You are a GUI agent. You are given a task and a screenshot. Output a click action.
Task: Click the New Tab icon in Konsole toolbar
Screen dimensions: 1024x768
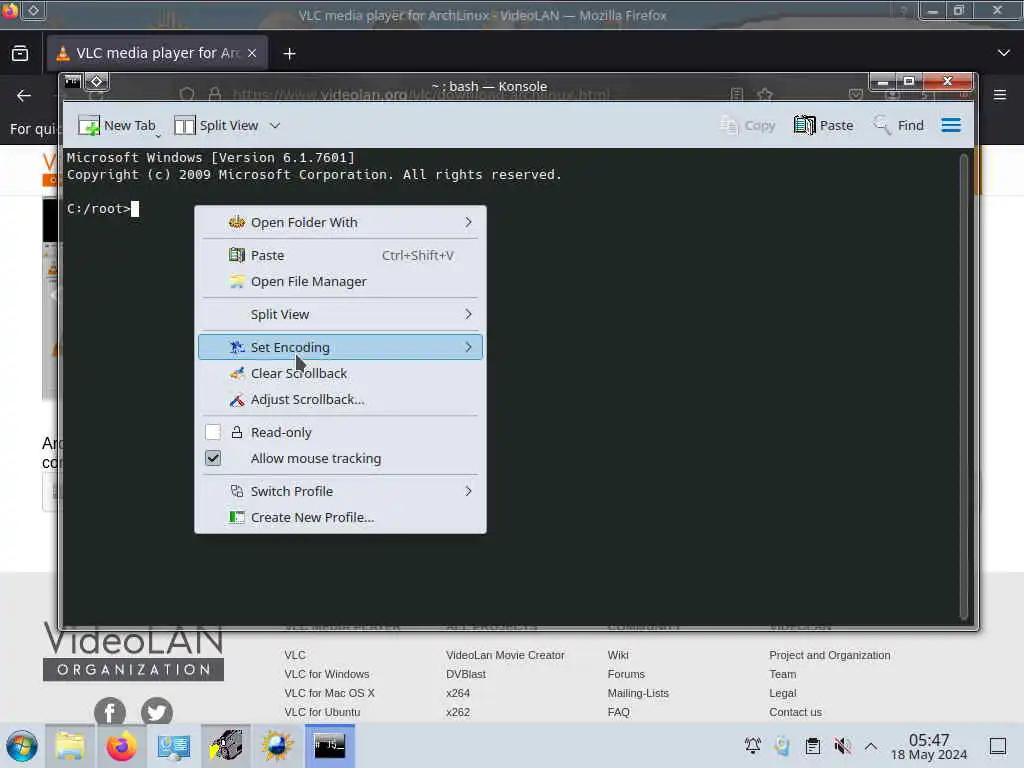89,125
